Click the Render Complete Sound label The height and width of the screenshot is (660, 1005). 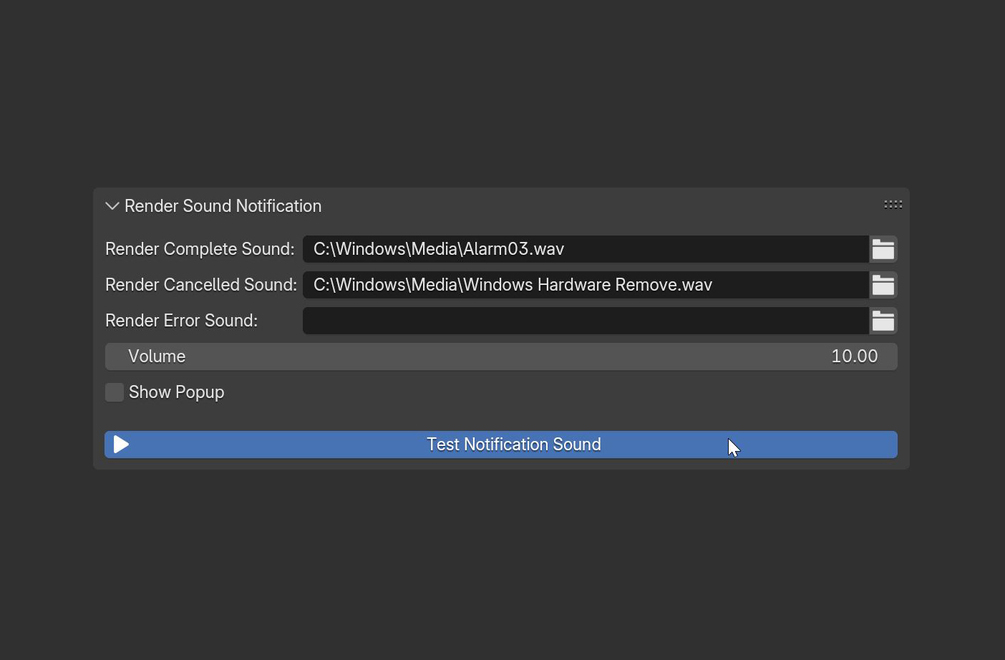pyautogui.click(x=200, y=249)
